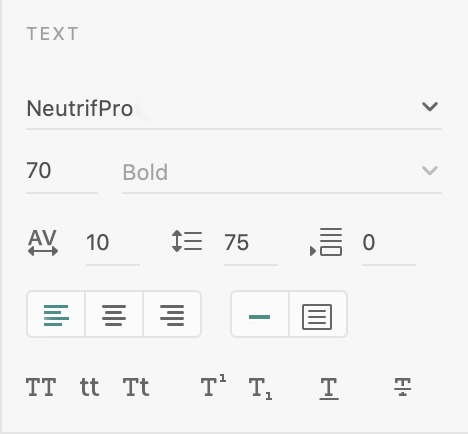The height and width of the screenshot is (434, 468).
Task: Apply lowercase tt text transform
Action: pos(89,387)
